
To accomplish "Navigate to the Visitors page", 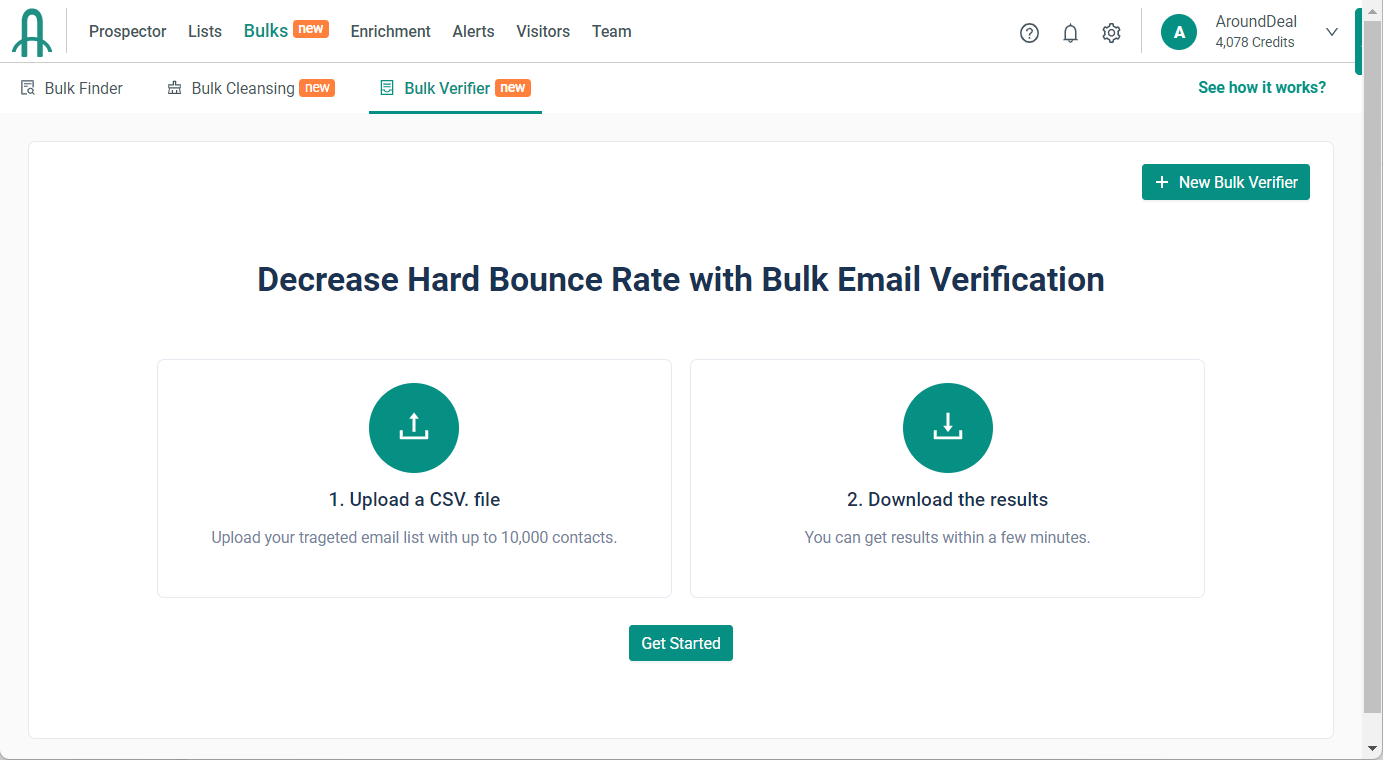I will pos(543,32).
